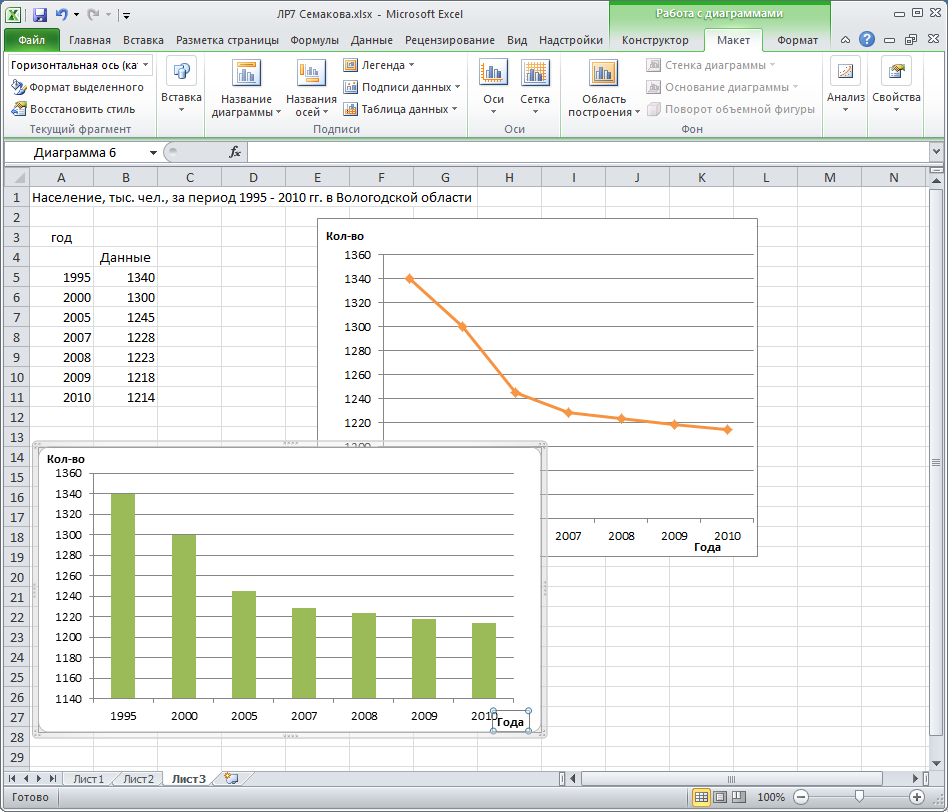Click Названия осей axis titles icon

pyautogui.click(x=311, y=73)
